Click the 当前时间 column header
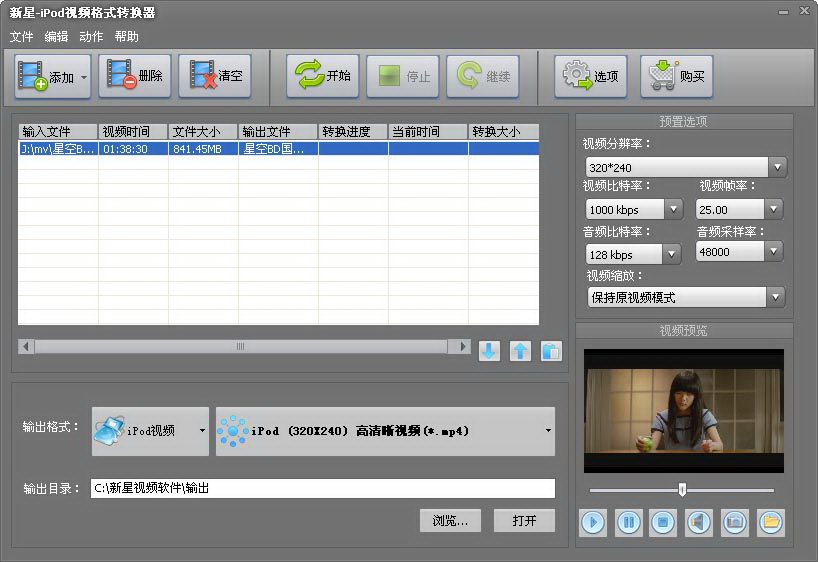The width and height of the screenshot is (818, 562). pyautogui.click(x=428, y=131)
